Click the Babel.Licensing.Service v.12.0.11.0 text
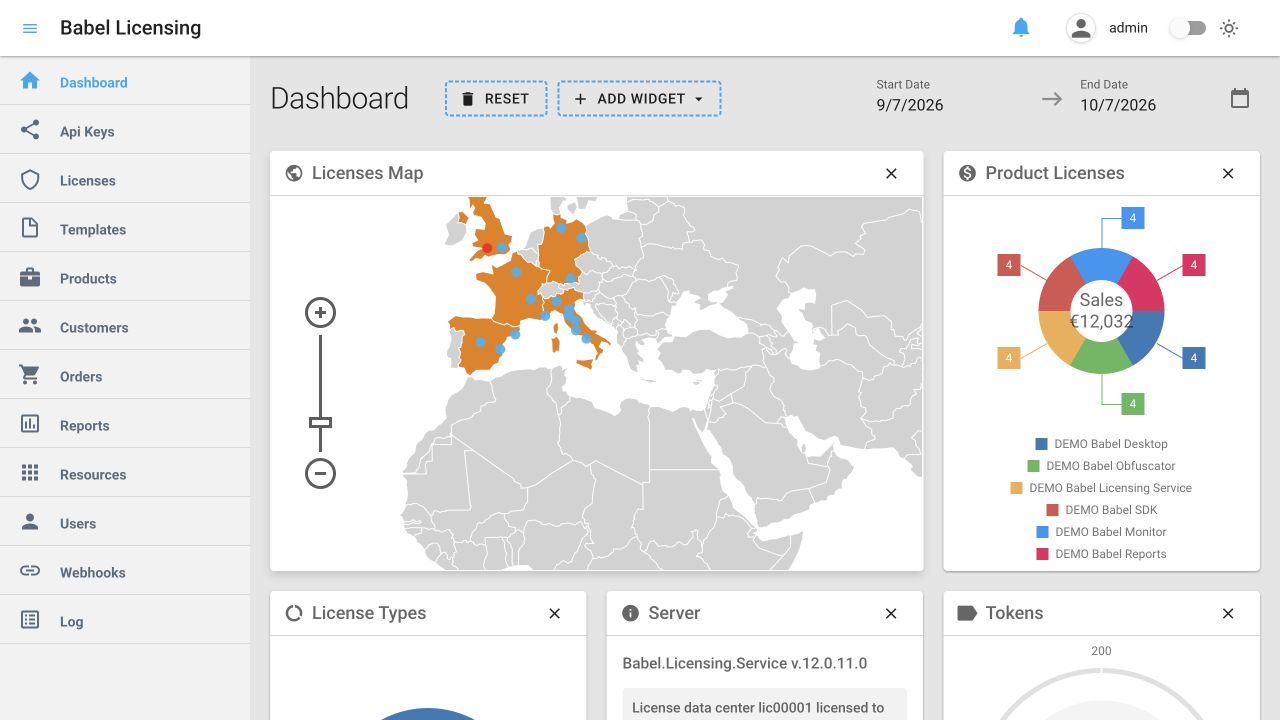1280x720 pixels. (x=745, y=663)
